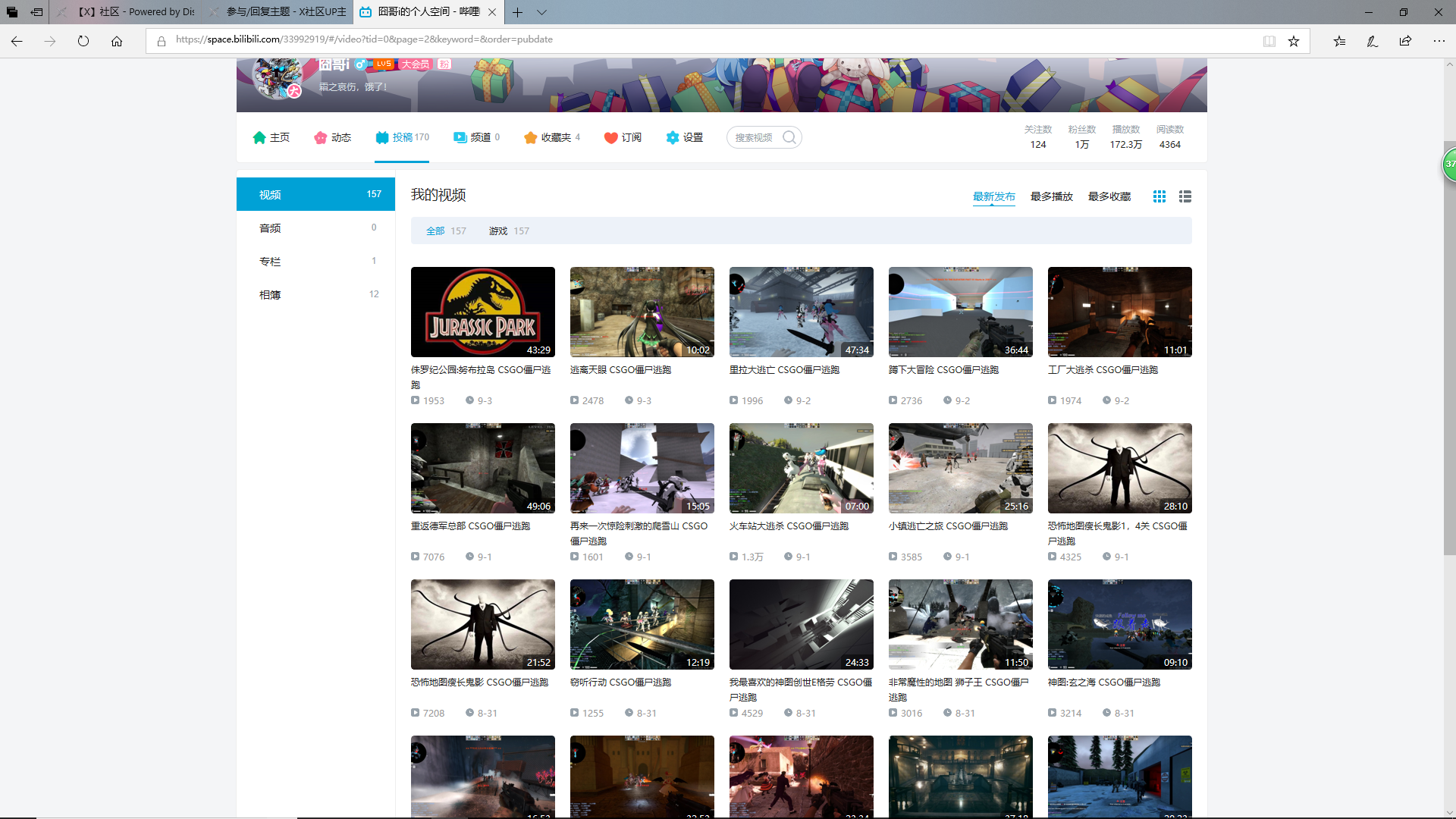This screenshot has width=1456, height=819.
Task: Open the 设置 settings gear tab
Action: pyautogui.click(x=684, y=137)
